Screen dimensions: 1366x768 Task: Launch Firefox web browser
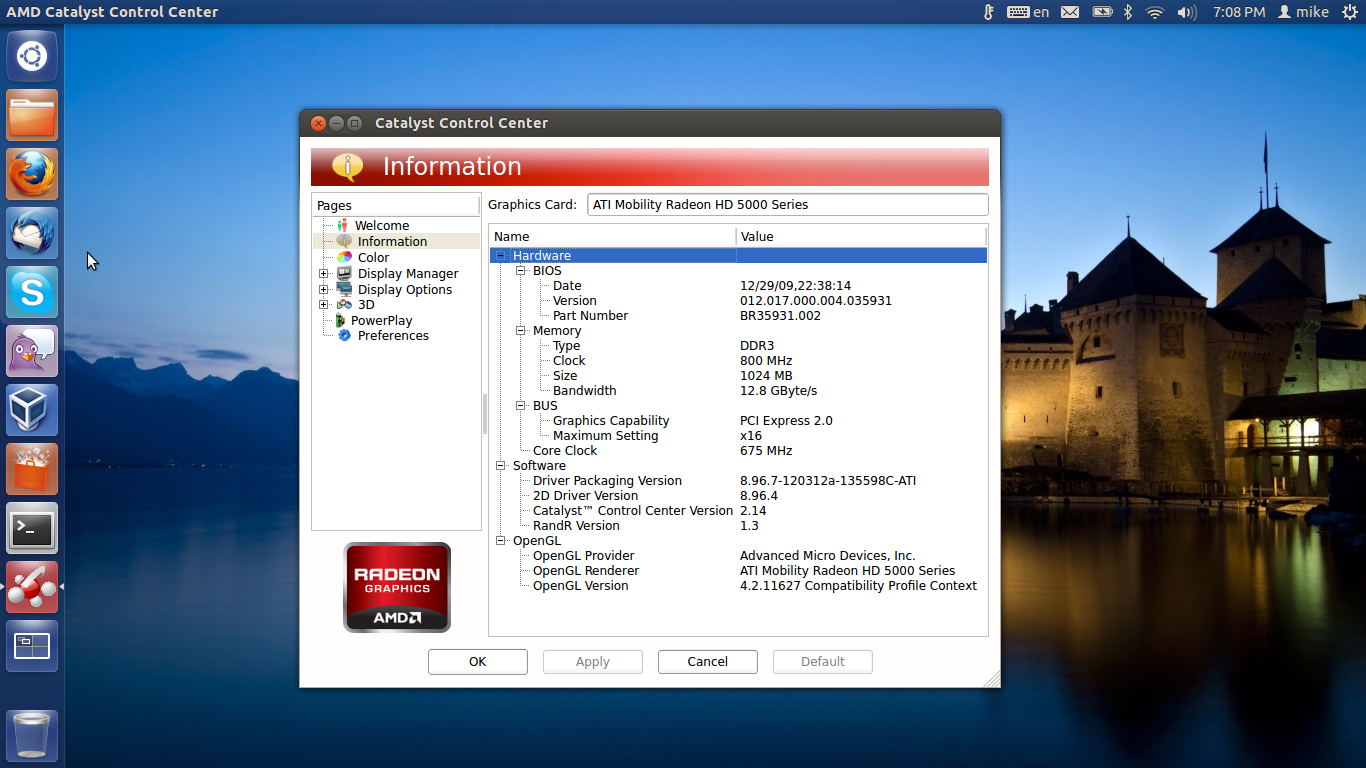coord(32,174)
